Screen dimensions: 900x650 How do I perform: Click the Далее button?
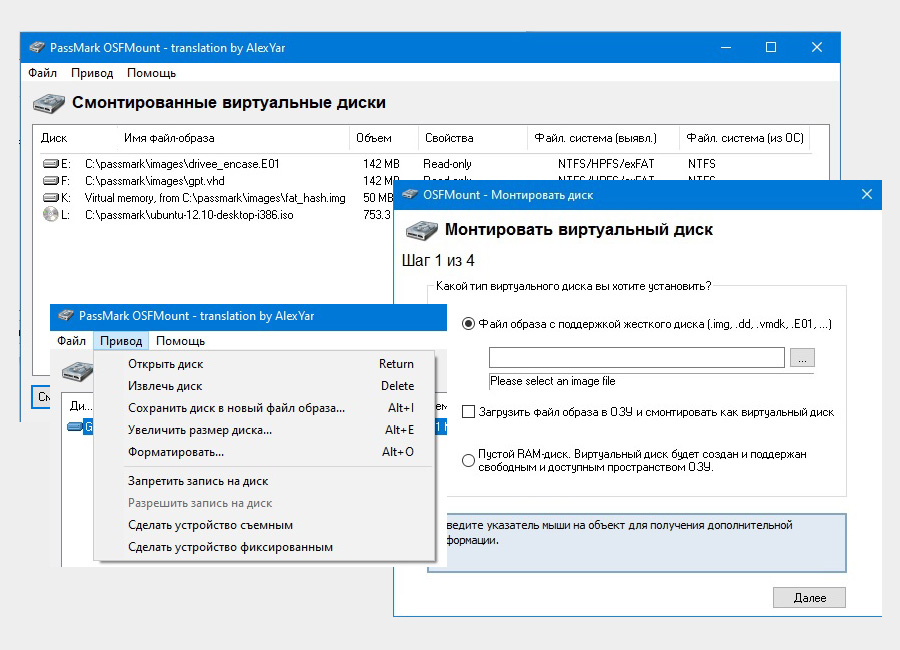point(809,598)
